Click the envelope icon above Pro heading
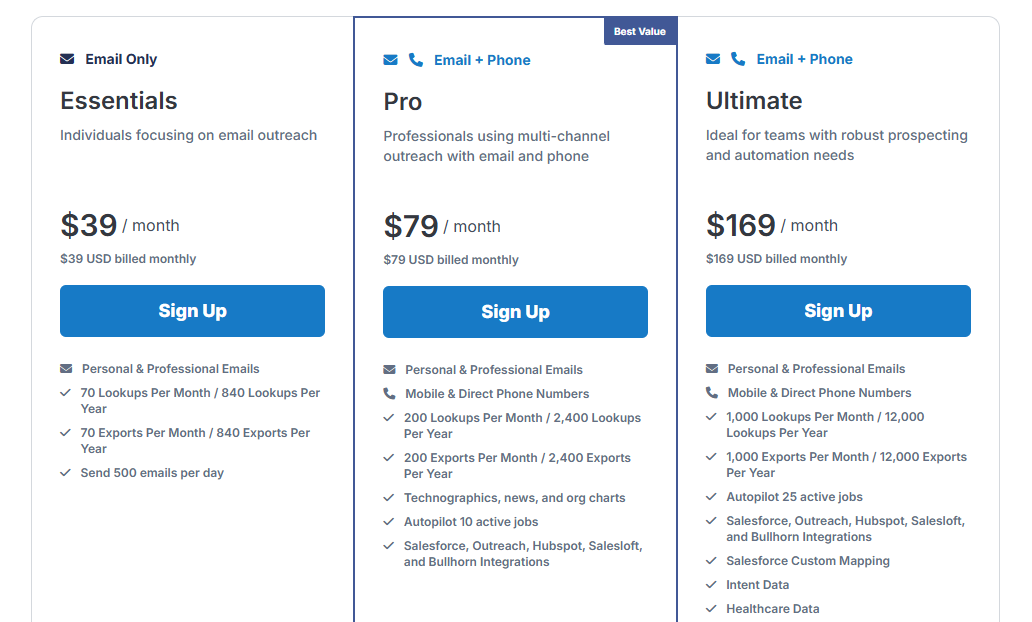This screenshot has height=622, width=1032. pos(390,60)
